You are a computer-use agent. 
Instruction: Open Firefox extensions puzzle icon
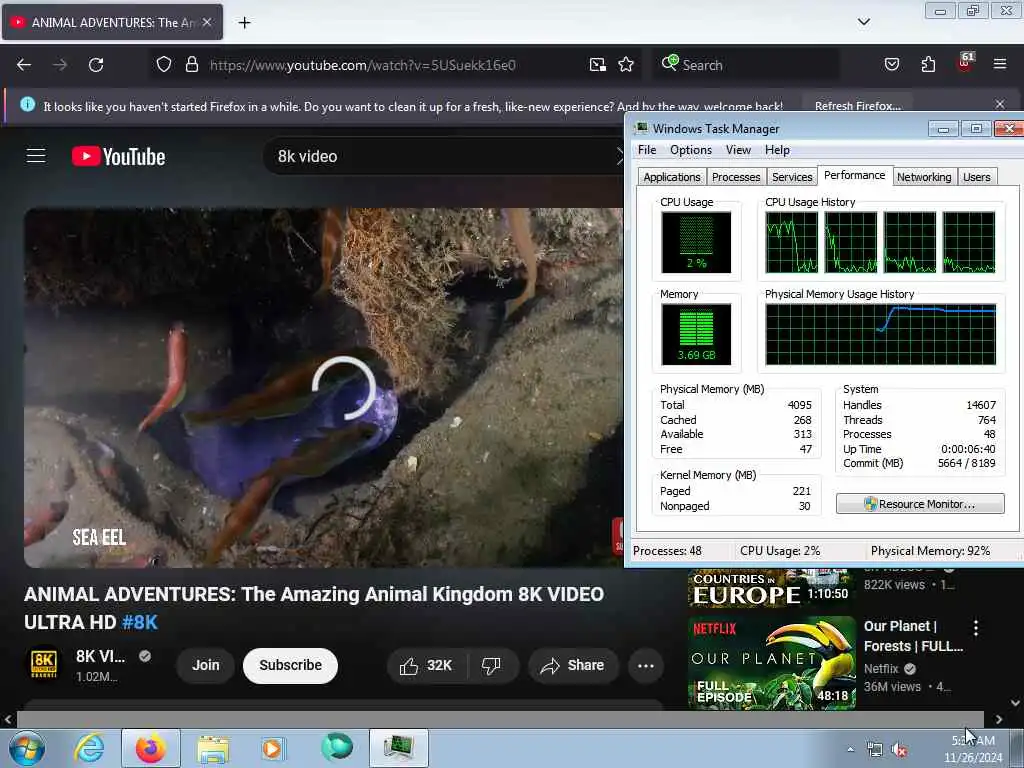point(928,65)
